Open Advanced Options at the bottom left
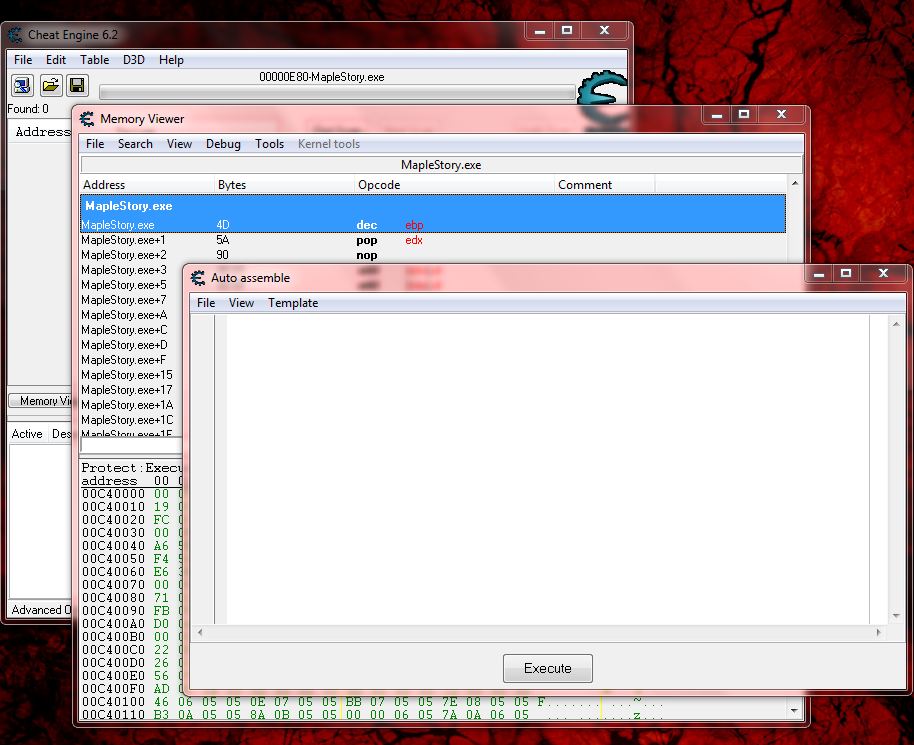Image resolution: width=914 pixels, height=745 pixels. 38,609
